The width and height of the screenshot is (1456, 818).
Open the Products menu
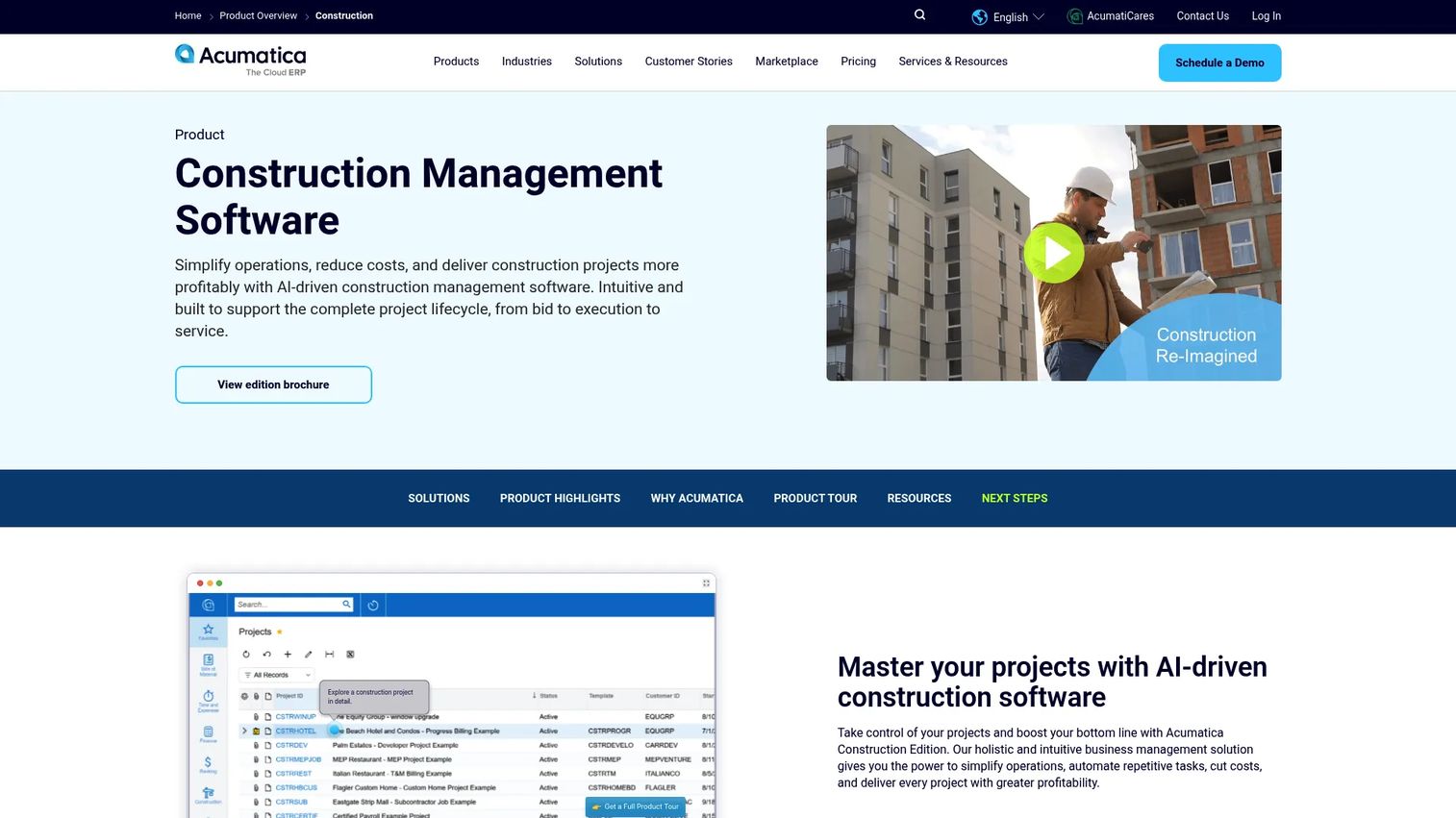coord(456,62)
